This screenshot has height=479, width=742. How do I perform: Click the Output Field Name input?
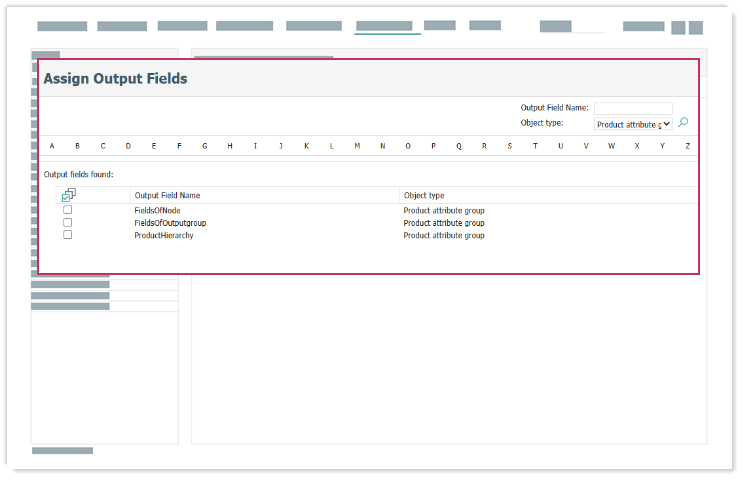coord(632,108)
